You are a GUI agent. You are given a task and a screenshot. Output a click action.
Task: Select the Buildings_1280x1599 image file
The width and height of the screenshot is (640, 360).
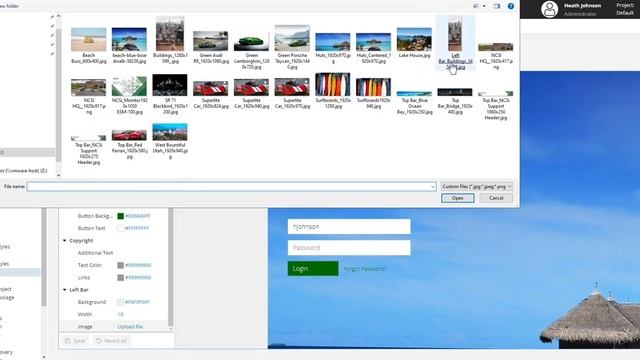tap(170, 40)
